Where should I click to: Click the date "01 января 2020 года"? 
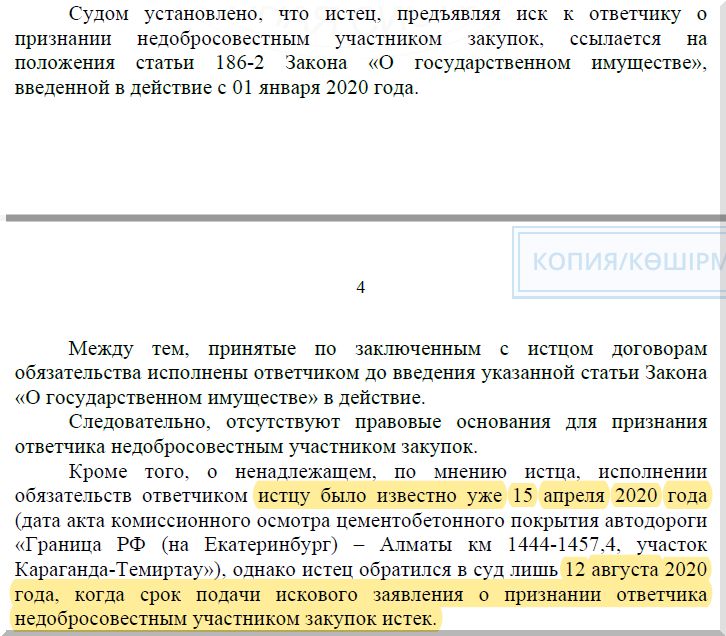(x=323, y=87)
